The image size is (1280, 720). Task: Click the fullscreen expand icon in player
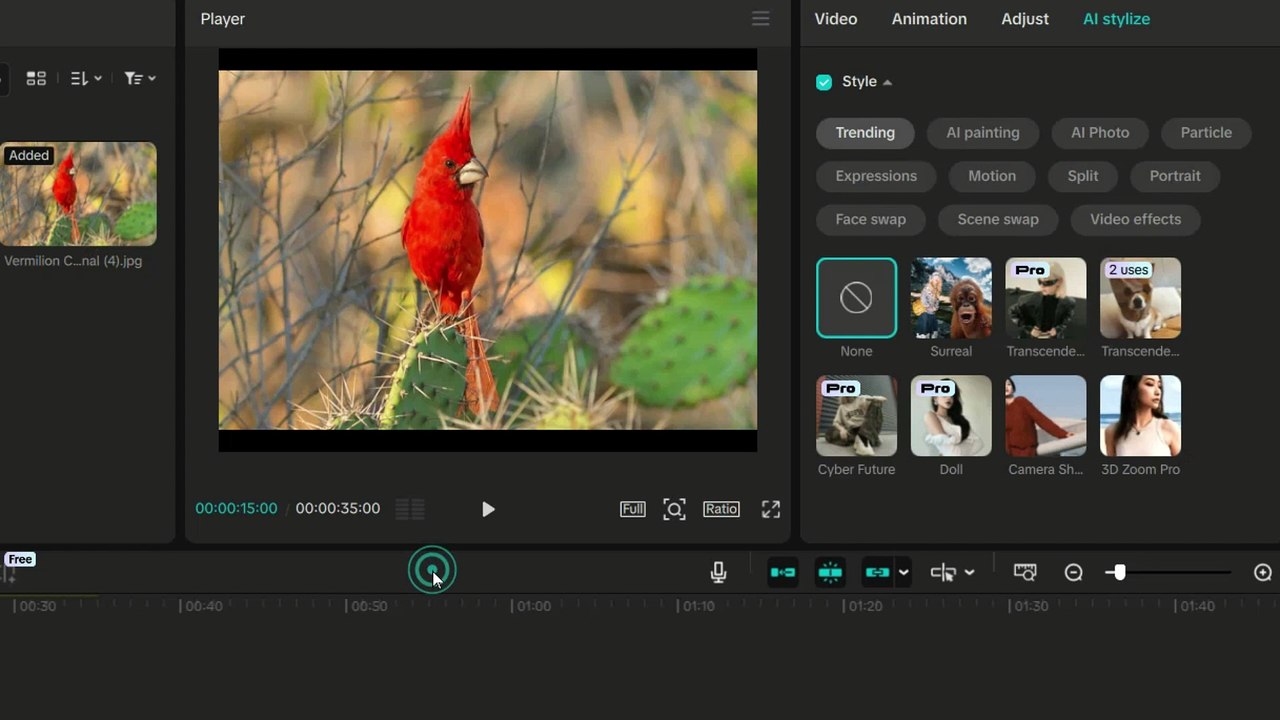click(770, 509)
